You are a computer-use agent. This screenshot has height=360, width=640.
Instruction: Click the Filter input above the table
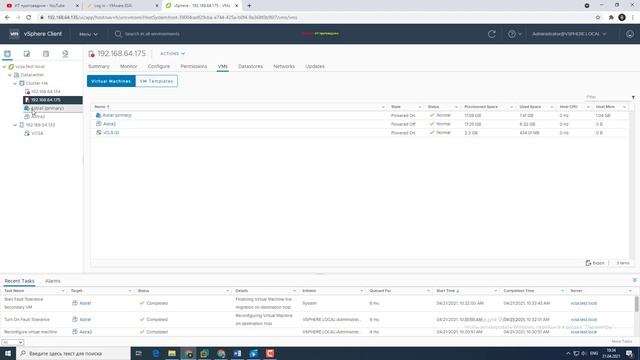point(607,97)
